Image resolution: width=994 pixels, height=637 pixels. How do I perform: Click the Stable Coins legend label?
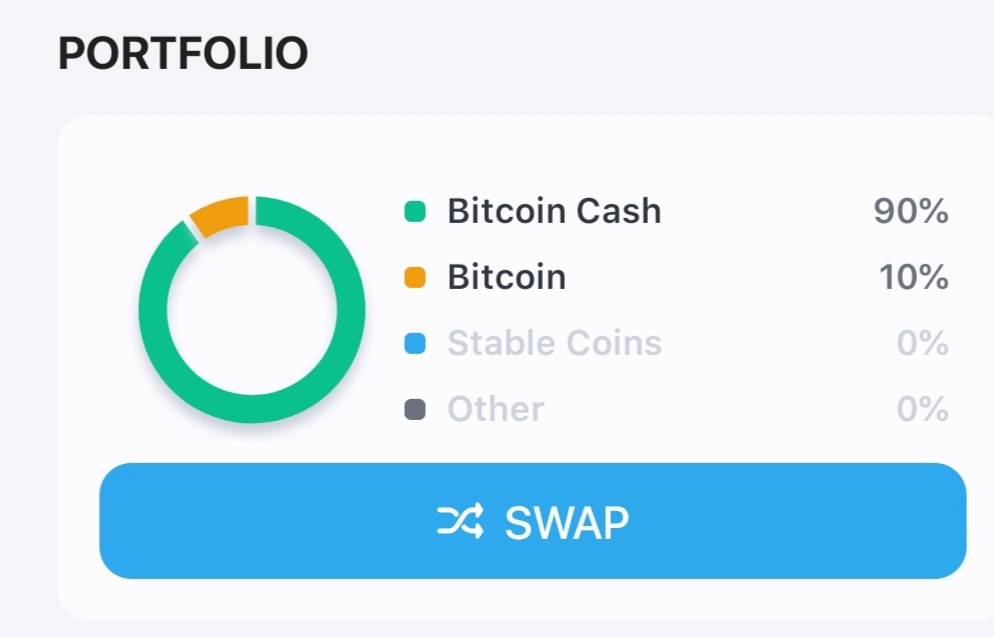pyautogui.click(x=555, y=343)
